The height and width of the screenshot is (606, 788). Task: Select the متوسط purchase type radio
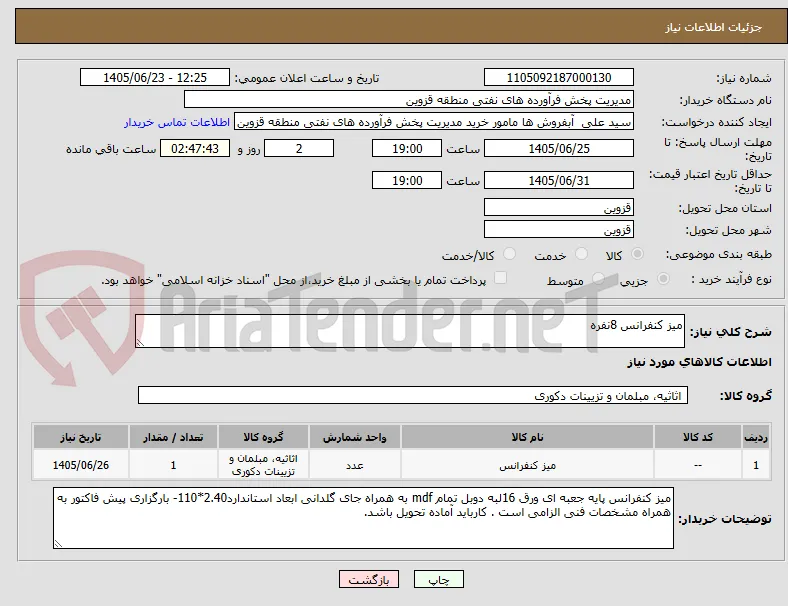tap(598, 278)
